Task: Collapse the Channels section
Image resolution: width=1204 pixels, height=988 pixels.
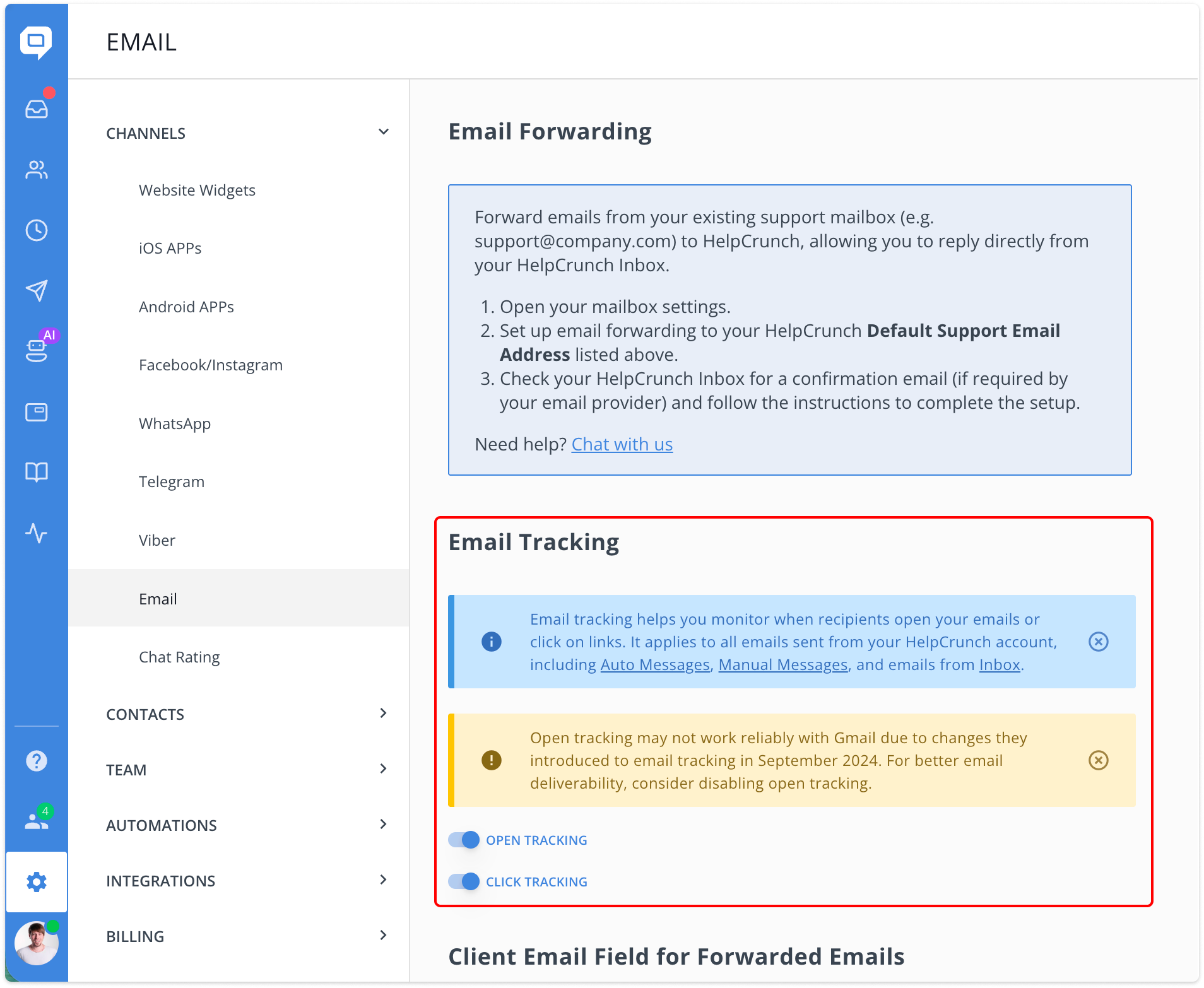Action: pyautogui.click(x=383, y=131)
